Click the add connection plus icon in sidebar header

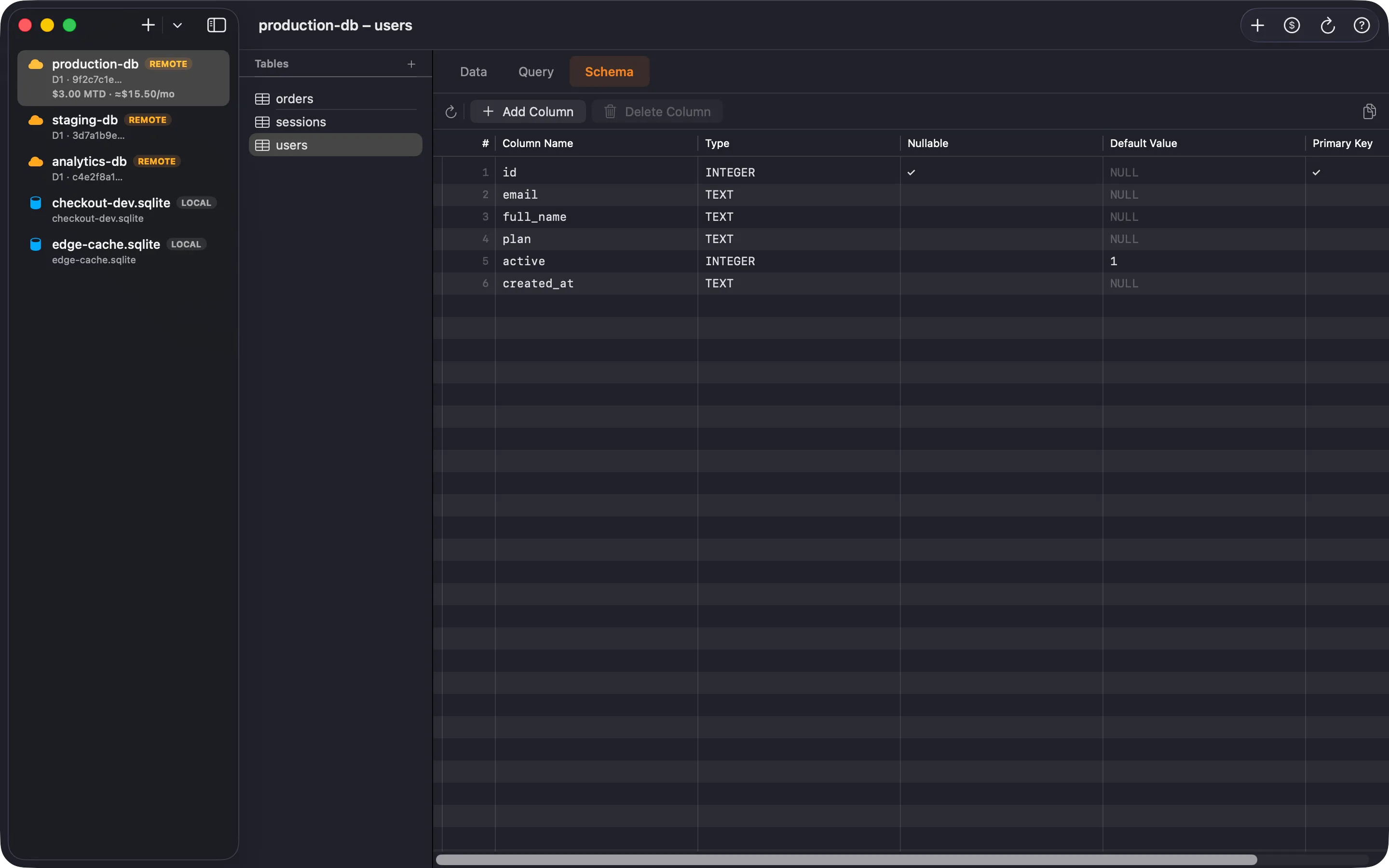(x=148, y=25)
